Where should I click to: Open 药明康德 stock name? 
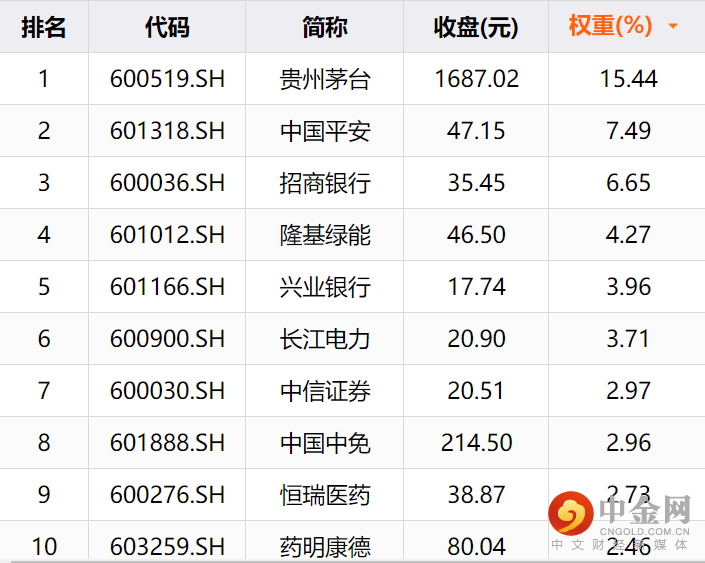pyautogui.click(x=325, y=548)
